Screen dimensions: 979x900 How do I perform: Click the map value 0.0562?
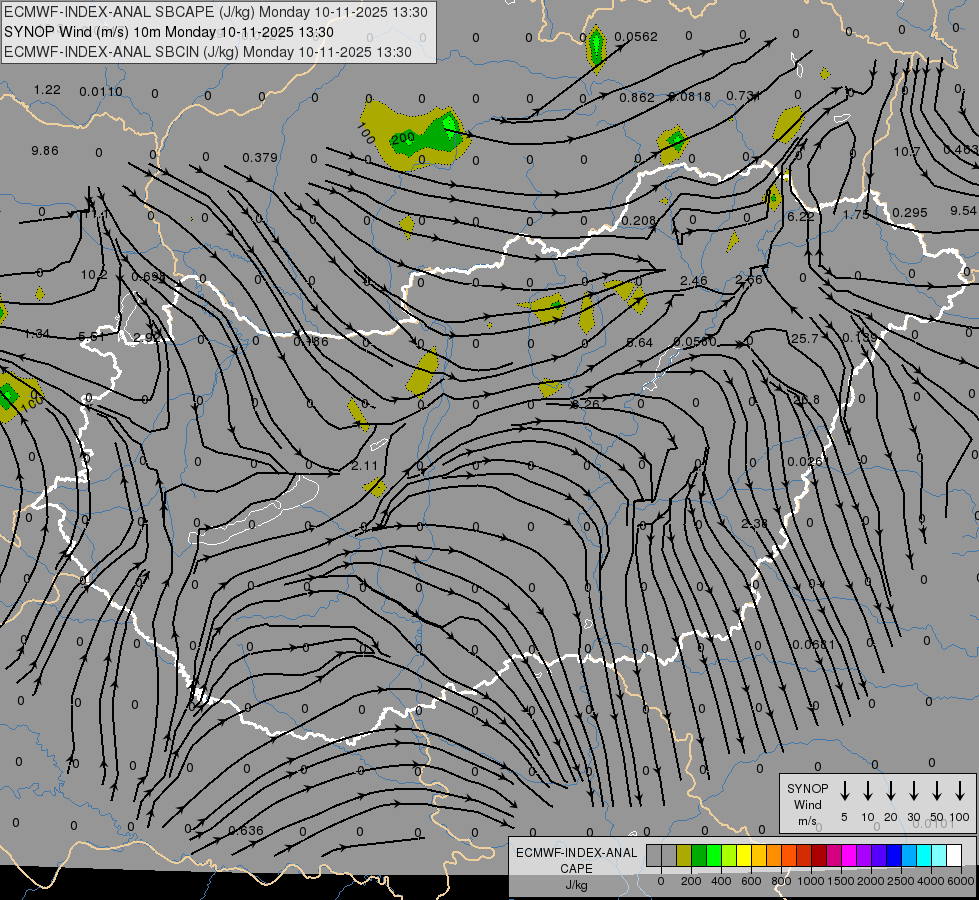pos(636,37)
